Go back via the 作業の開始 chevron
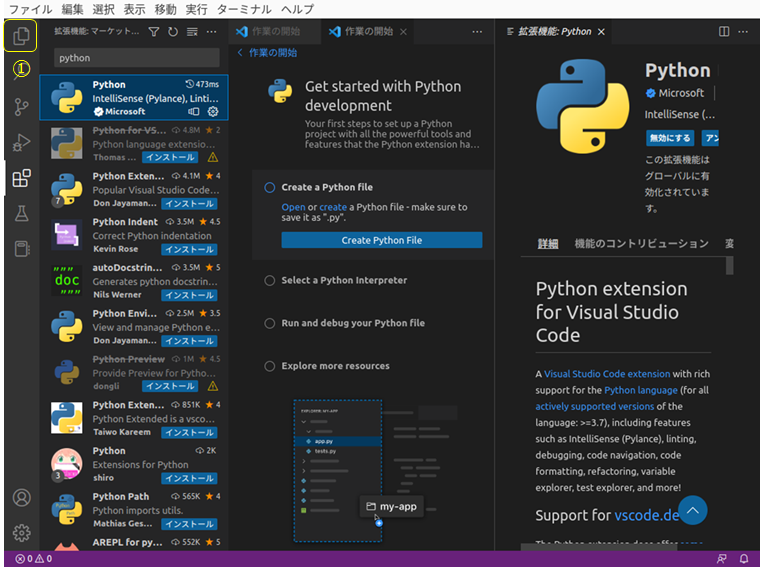 click(241, 53)
